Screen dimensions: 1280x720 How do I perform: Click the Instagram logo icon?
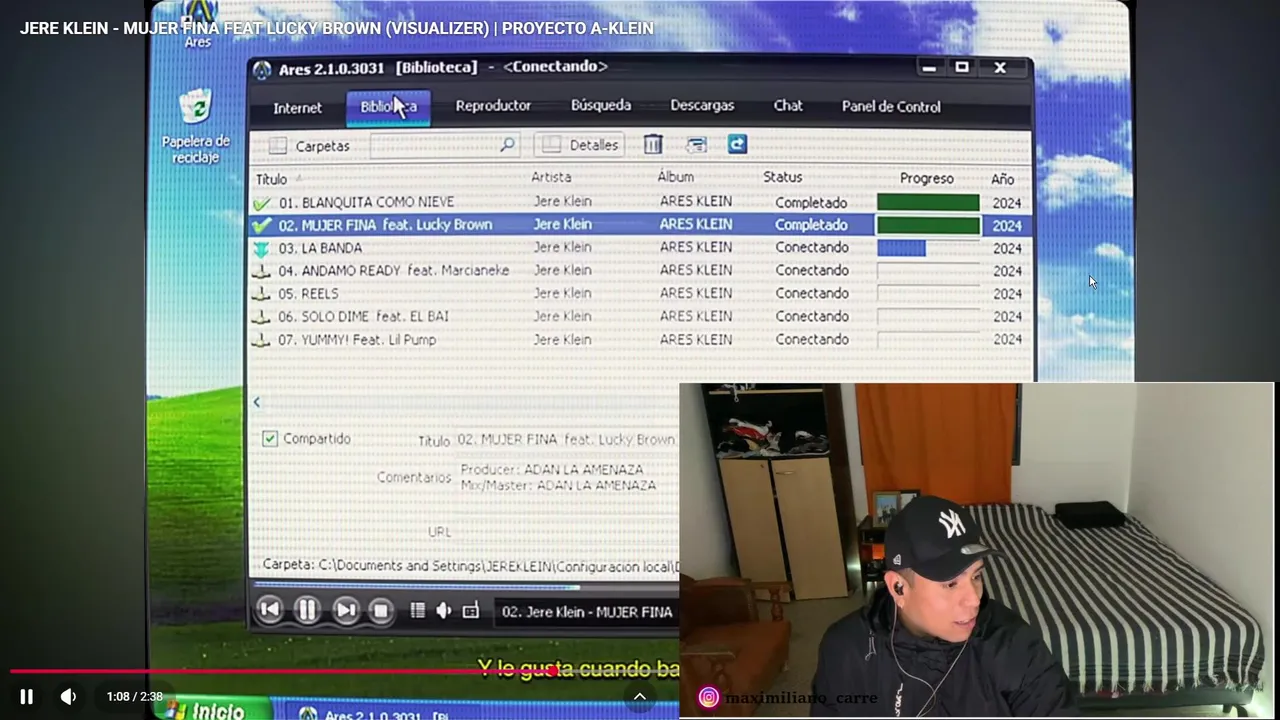[708, 698]
